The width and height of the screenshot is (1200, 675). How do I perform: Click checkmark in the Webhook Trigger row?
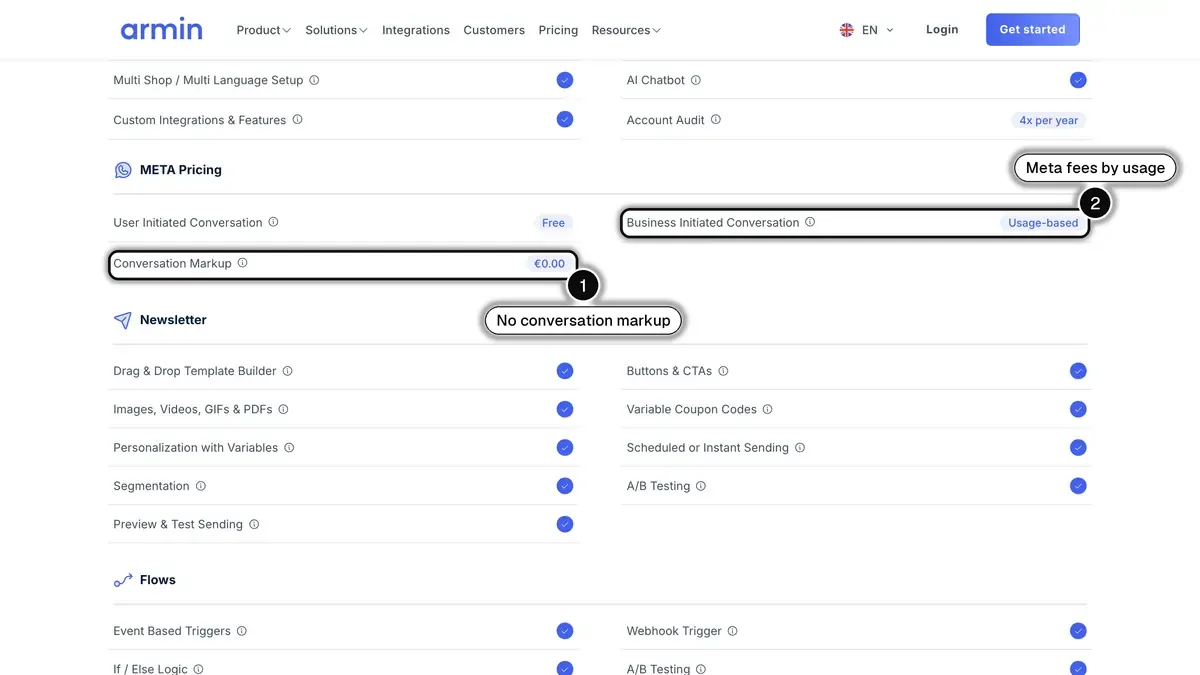point(1078,631)
